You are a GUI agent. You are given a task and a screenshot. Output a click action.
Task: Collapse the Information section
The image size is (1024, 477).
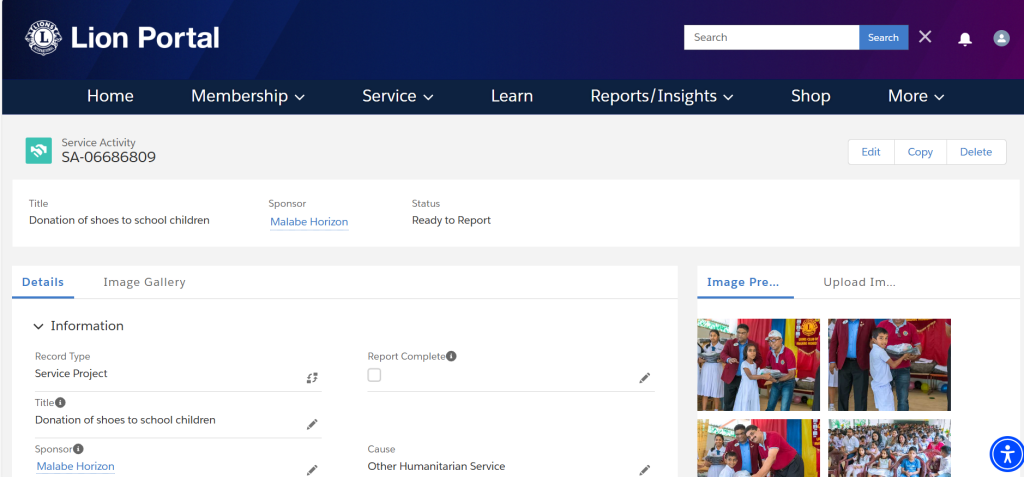[39, 326]
